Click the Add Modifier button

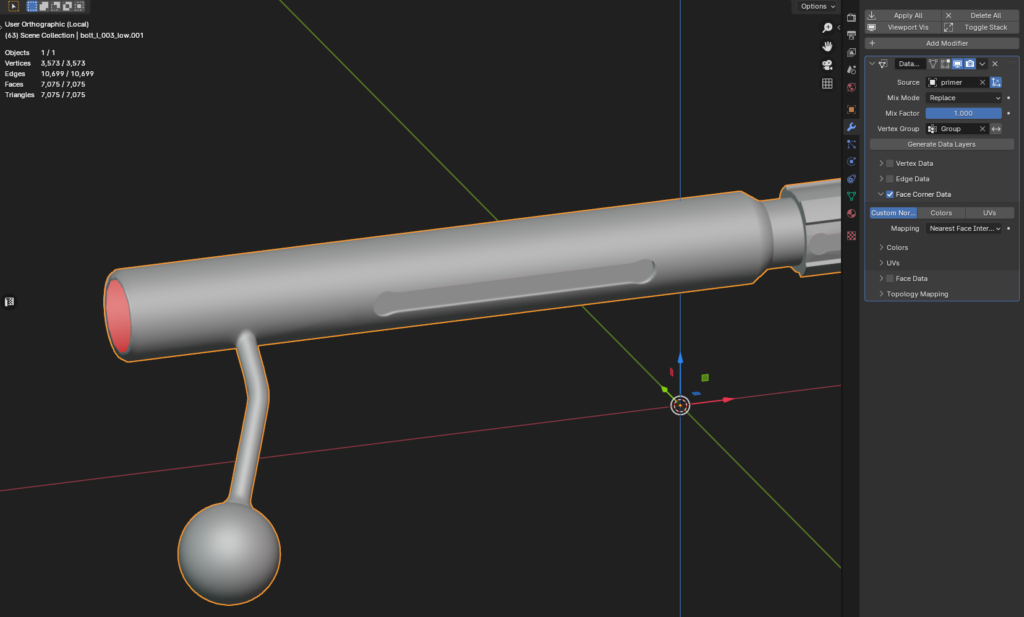(x=942, y=43)
